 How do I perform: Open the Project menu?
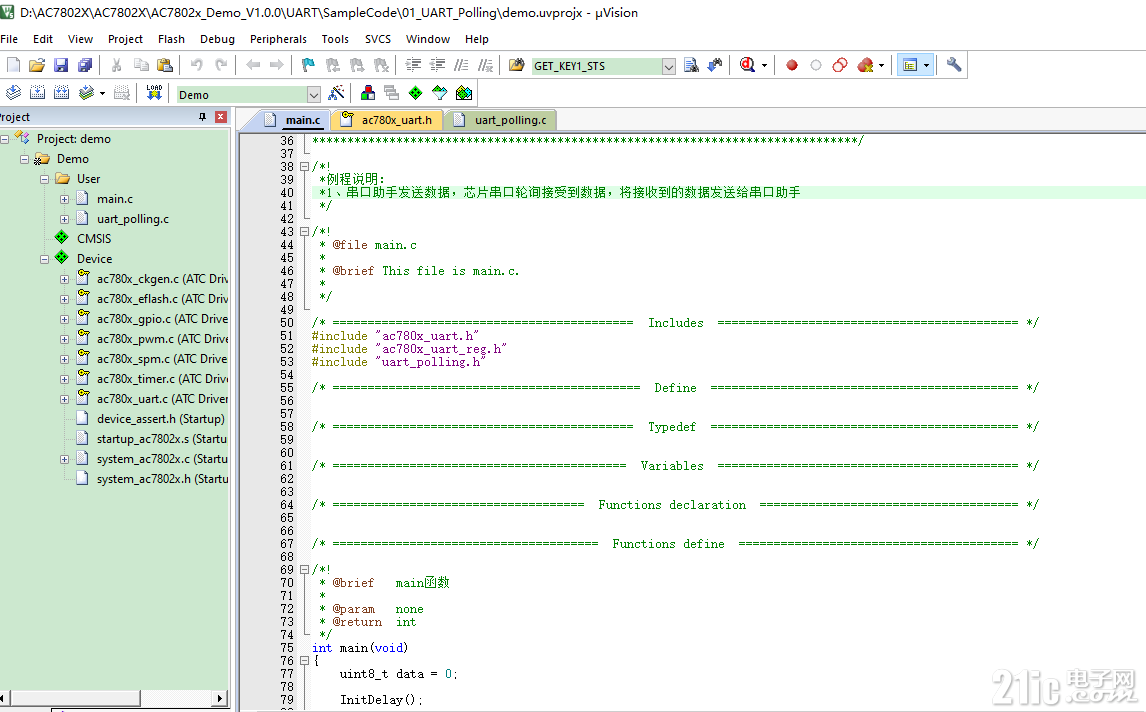coord(125,39)
